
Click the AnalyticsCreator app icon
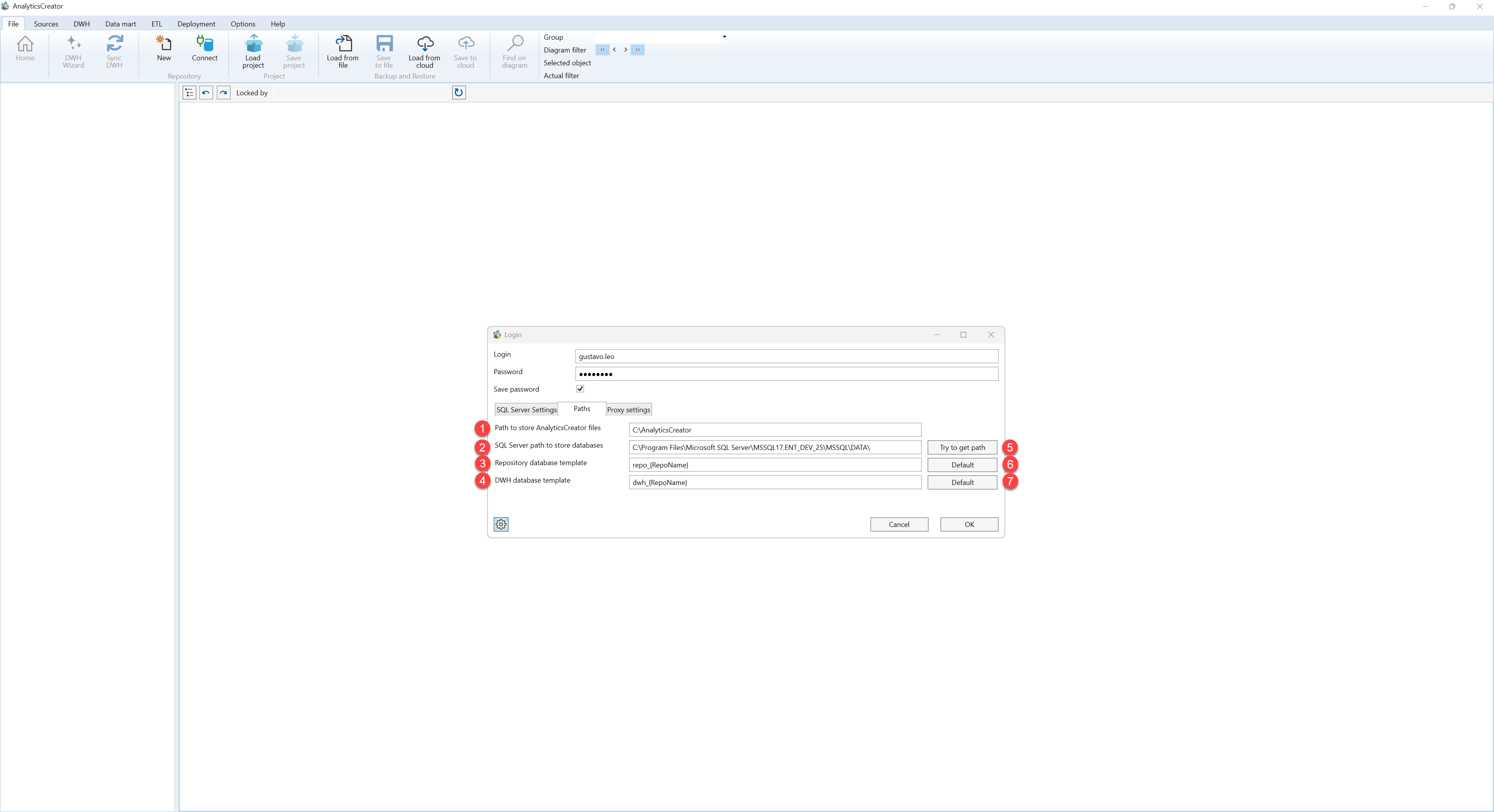click(x=5, y=6)
